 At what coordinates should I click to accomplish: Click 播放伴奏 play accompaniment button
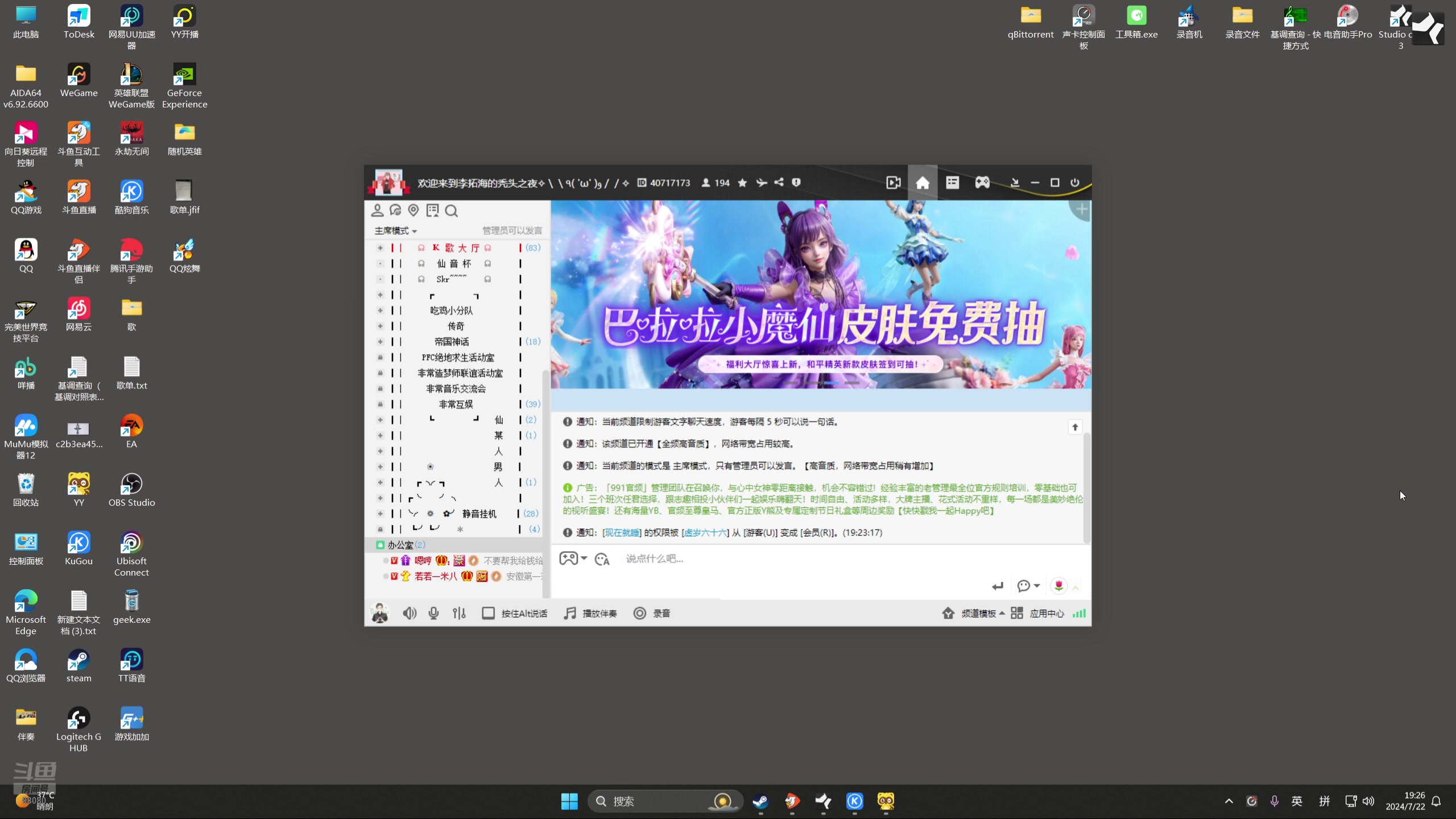pos(590,613)
